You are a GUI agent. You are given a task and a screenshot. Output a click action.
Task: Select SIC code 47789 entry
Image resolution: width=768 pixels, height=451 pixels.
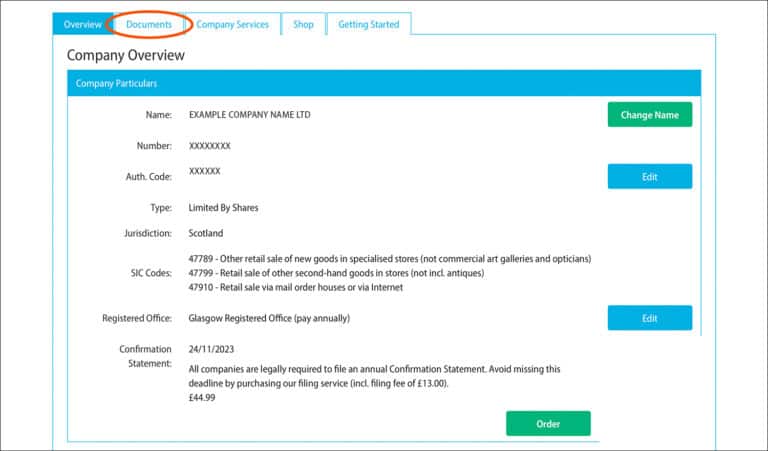pyautogui.click(x=390, y=258)
